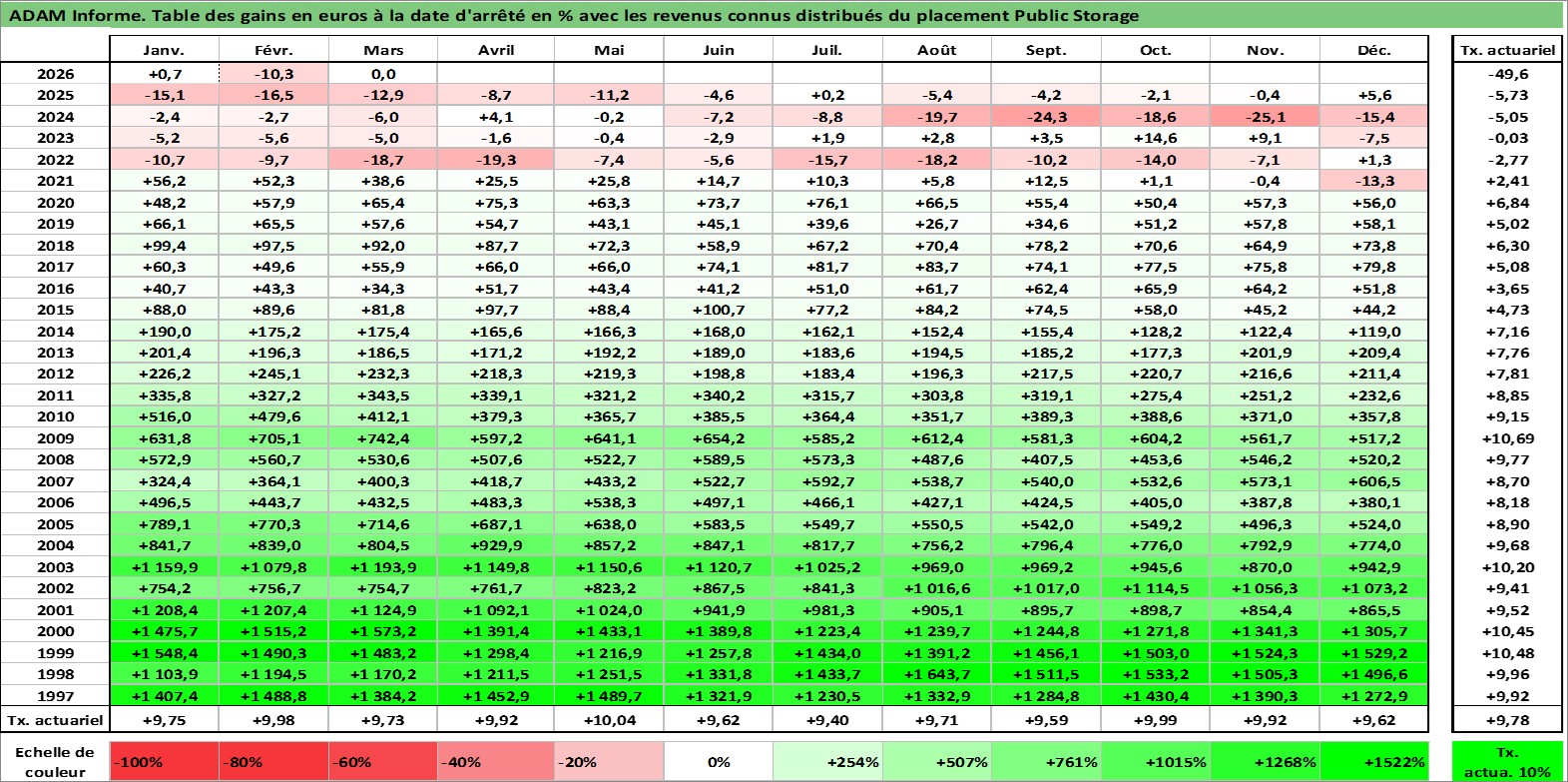
Task: Select the '+1 193,9' cell in March 2003
Action: [383, 567]
